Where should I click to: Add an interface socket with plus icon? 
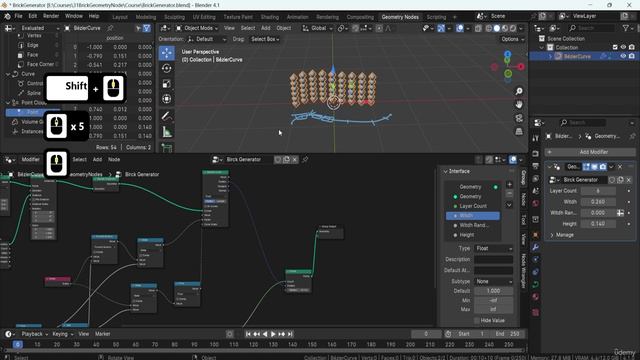click(x=509, y=184)
